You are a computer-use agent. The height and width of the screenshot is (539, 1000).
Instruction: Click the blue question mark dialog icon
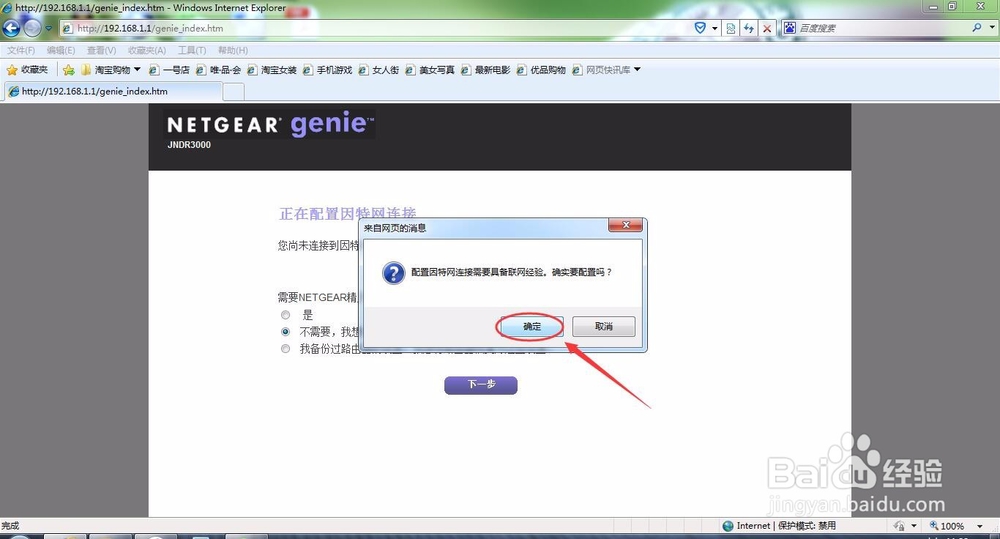tap(393, 273)
